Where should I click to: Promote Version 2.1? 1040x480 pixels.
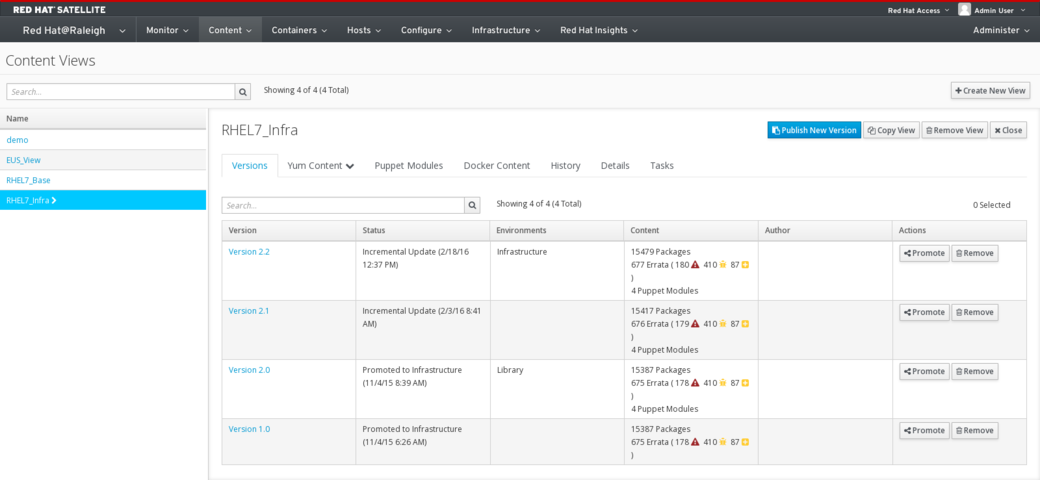924,312
